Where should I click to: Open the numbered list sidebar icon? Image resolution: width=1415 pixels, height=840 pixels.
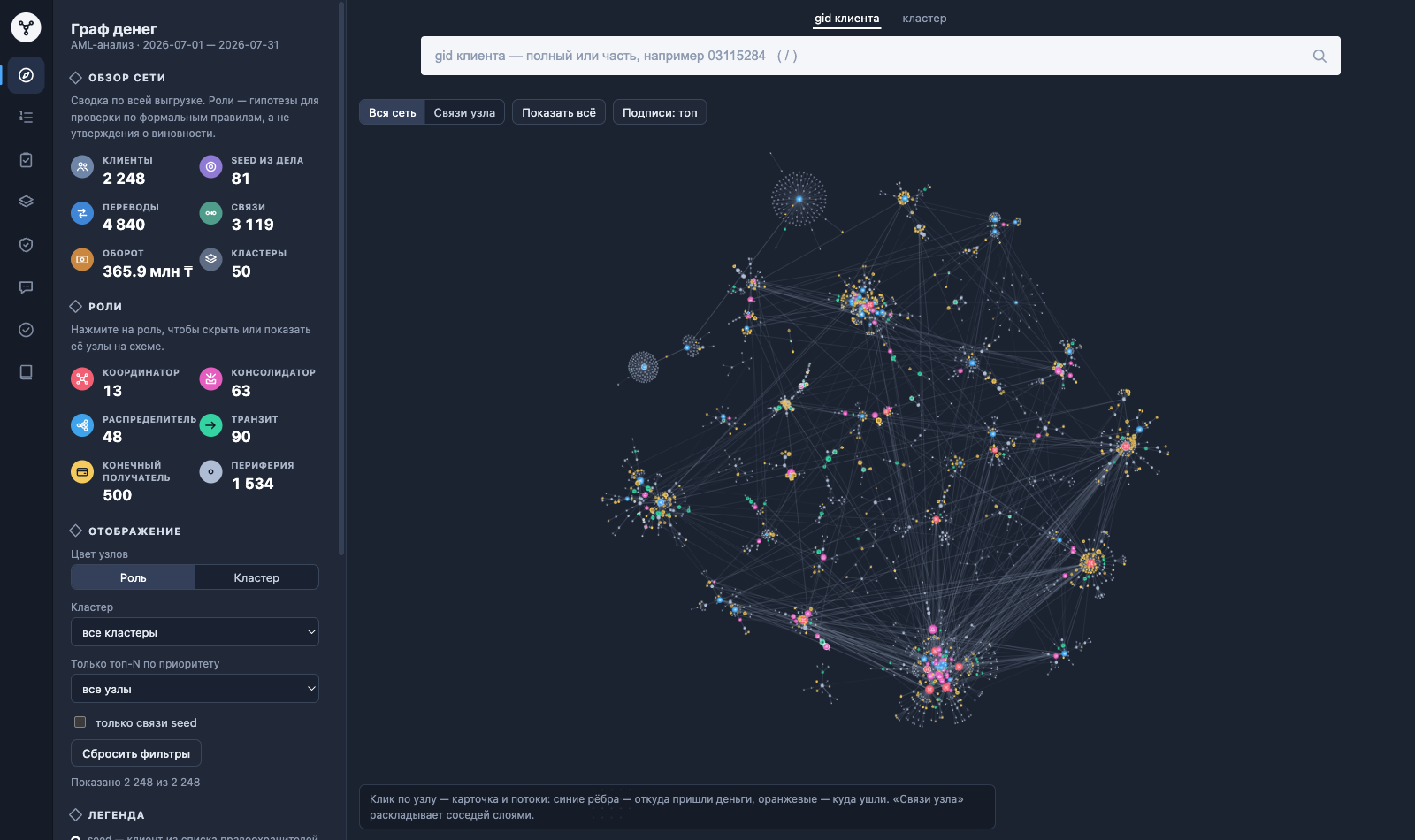(x=27, y=117)
